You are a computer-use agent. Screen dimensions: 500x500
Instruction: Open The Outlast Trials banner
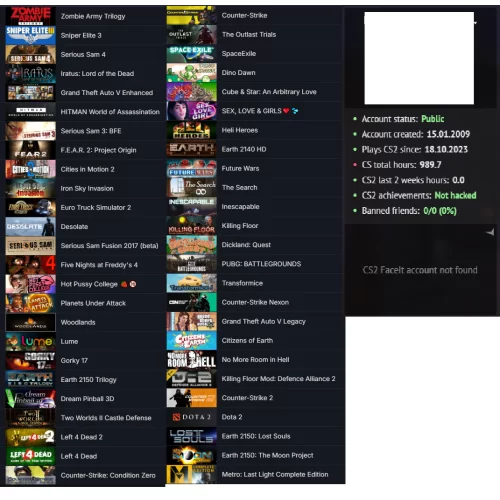pyautogui.click(x=191, y=34)
